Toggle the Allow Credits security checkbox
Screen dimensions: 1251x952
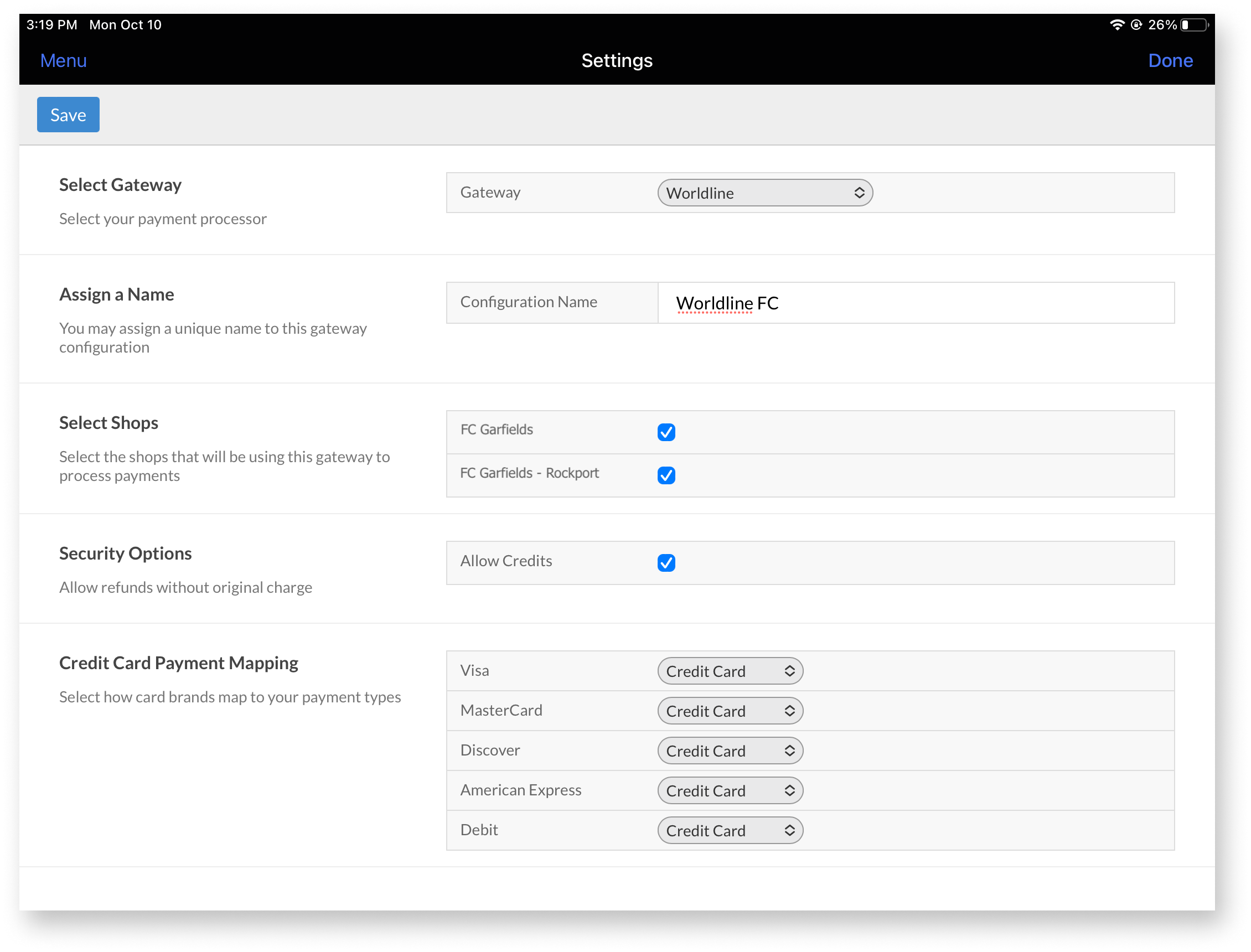click(666, 562)
